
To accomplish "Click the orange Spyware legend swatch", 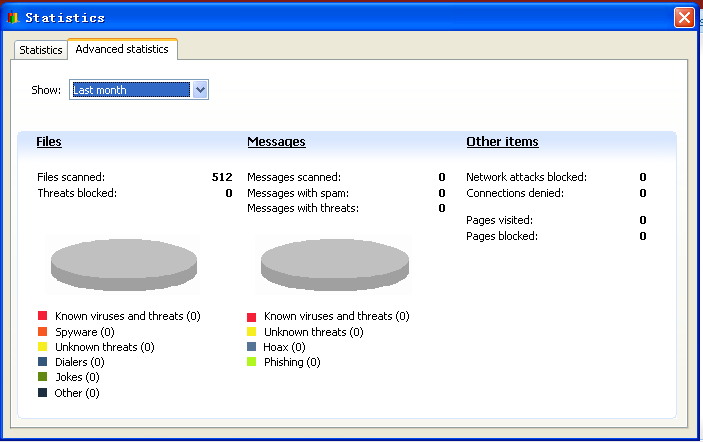I will coord(43,331).
